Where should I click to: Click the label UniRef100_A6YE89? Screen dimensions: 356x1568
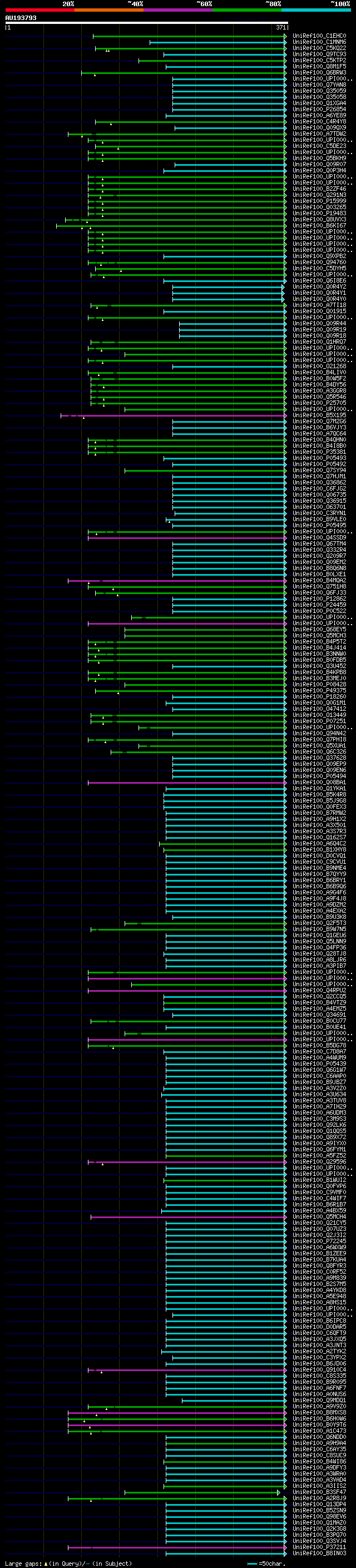pos(319,116)
